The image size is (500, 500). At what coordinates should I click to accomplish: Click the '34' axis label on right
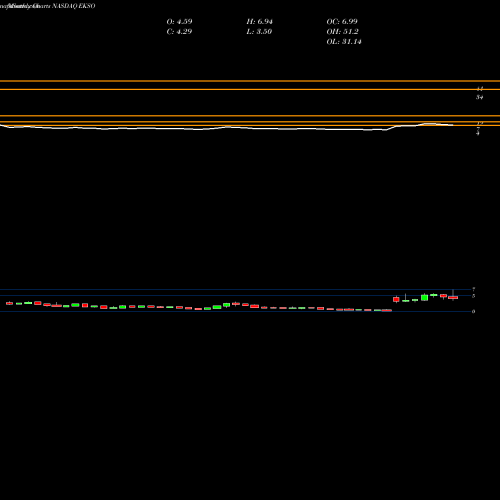coord(479,97)
